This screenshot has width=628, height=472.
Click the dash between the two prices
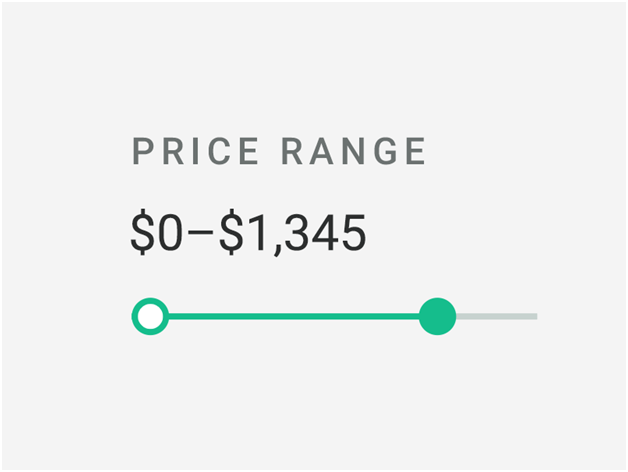pos(201,232)
